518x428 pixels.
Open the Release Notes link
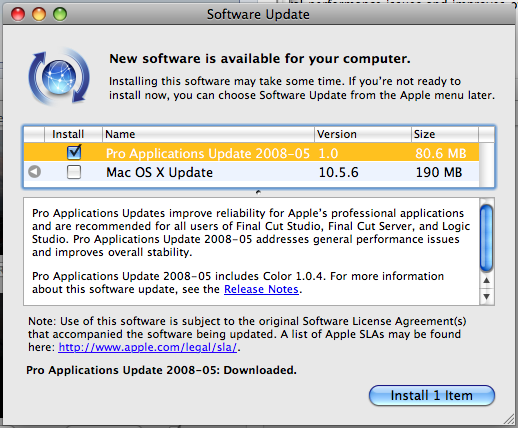[x=261, y=289]
